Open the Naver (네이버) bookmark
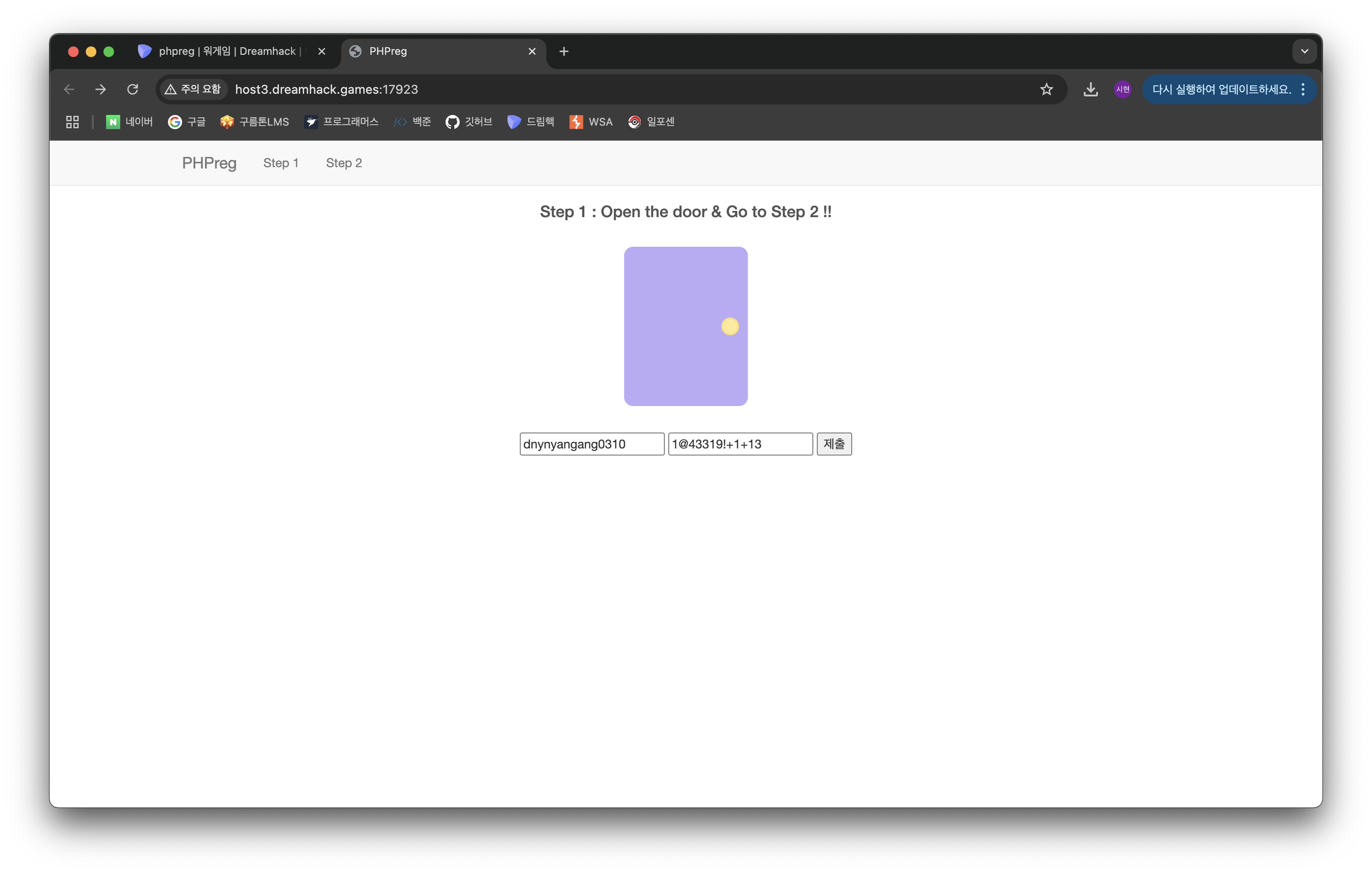This screenshot has height=873, width=1372. (130, 122)
